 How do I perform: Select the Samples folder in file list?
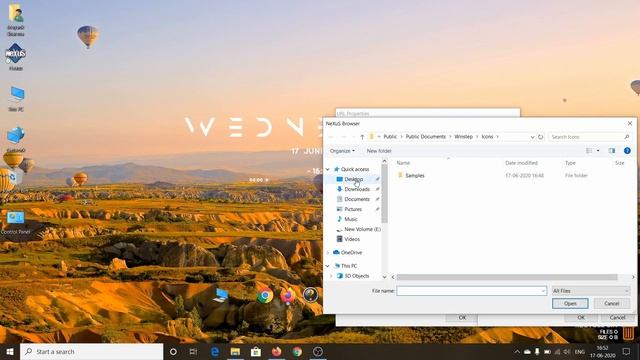point(415,176)
